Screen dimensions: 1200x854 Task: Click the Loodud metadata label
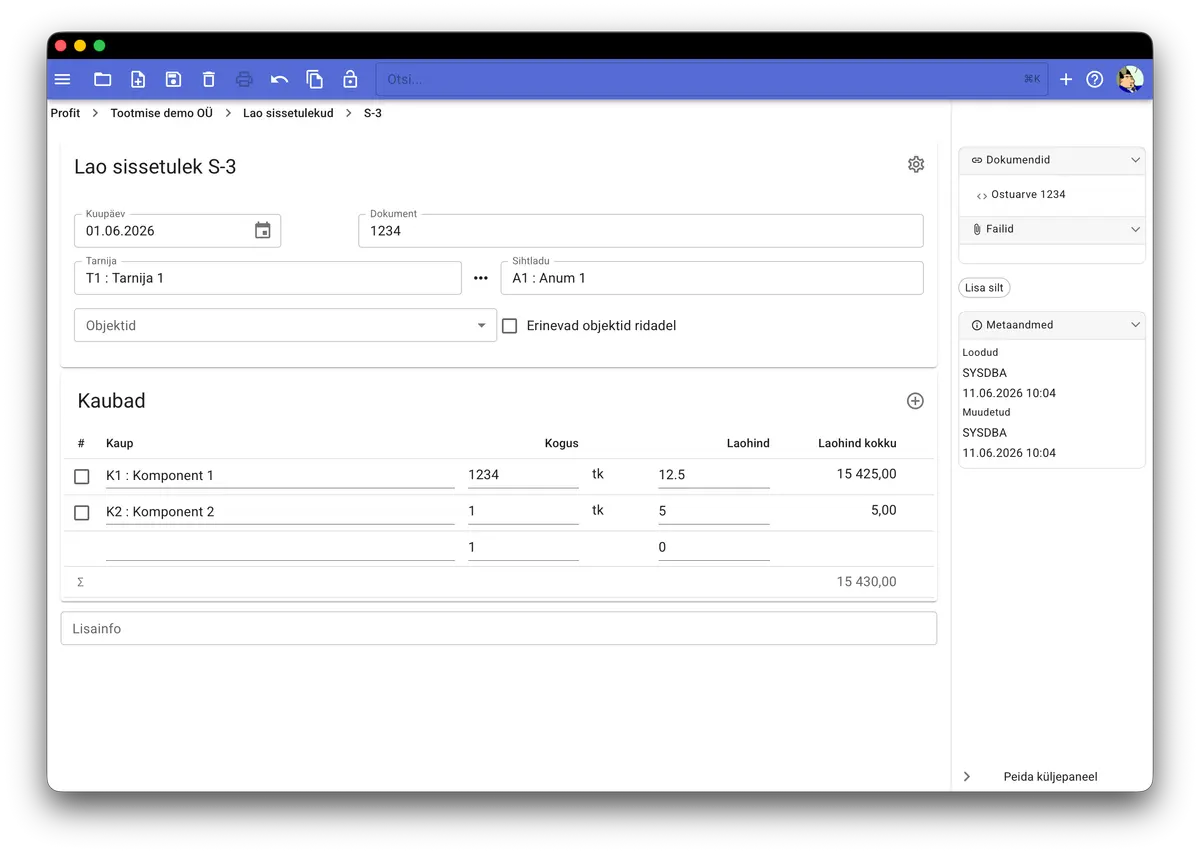(x=980, y=353)
